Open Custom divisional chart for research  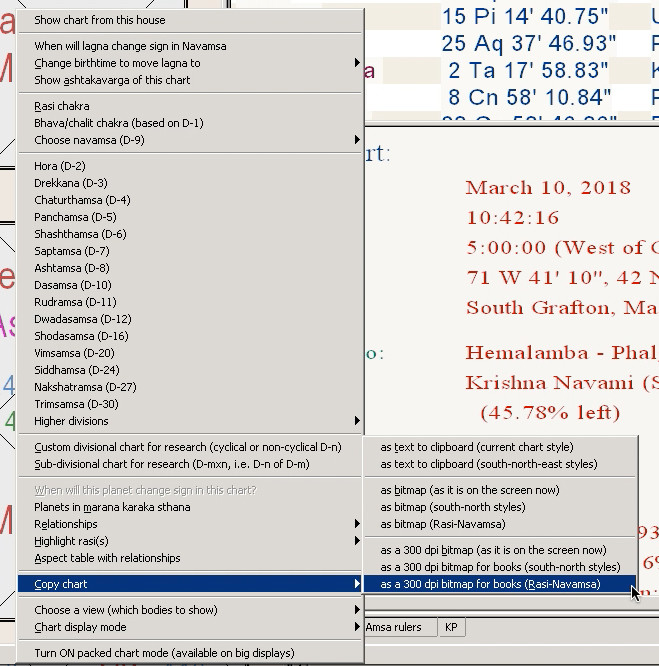[x=187, y=447]
